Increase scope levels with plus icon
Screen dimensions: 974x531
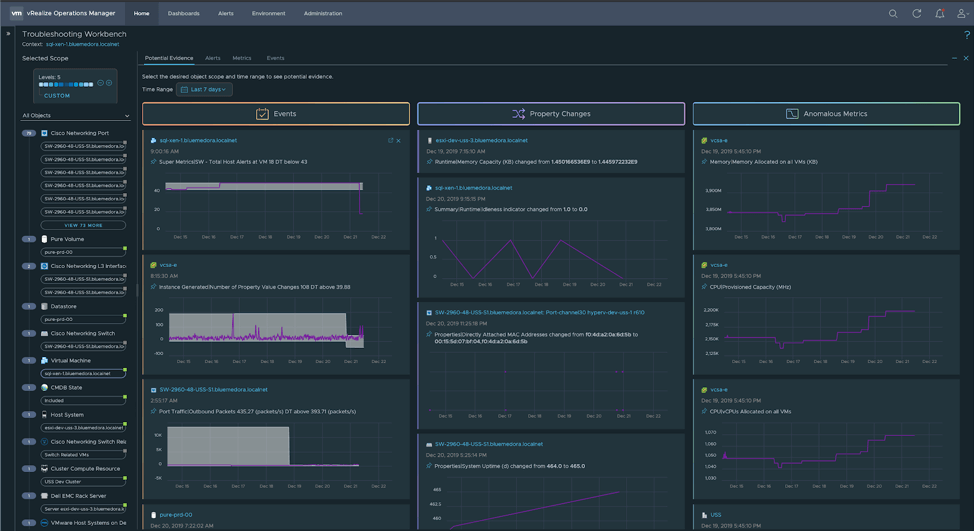click(x=109, y=83)
